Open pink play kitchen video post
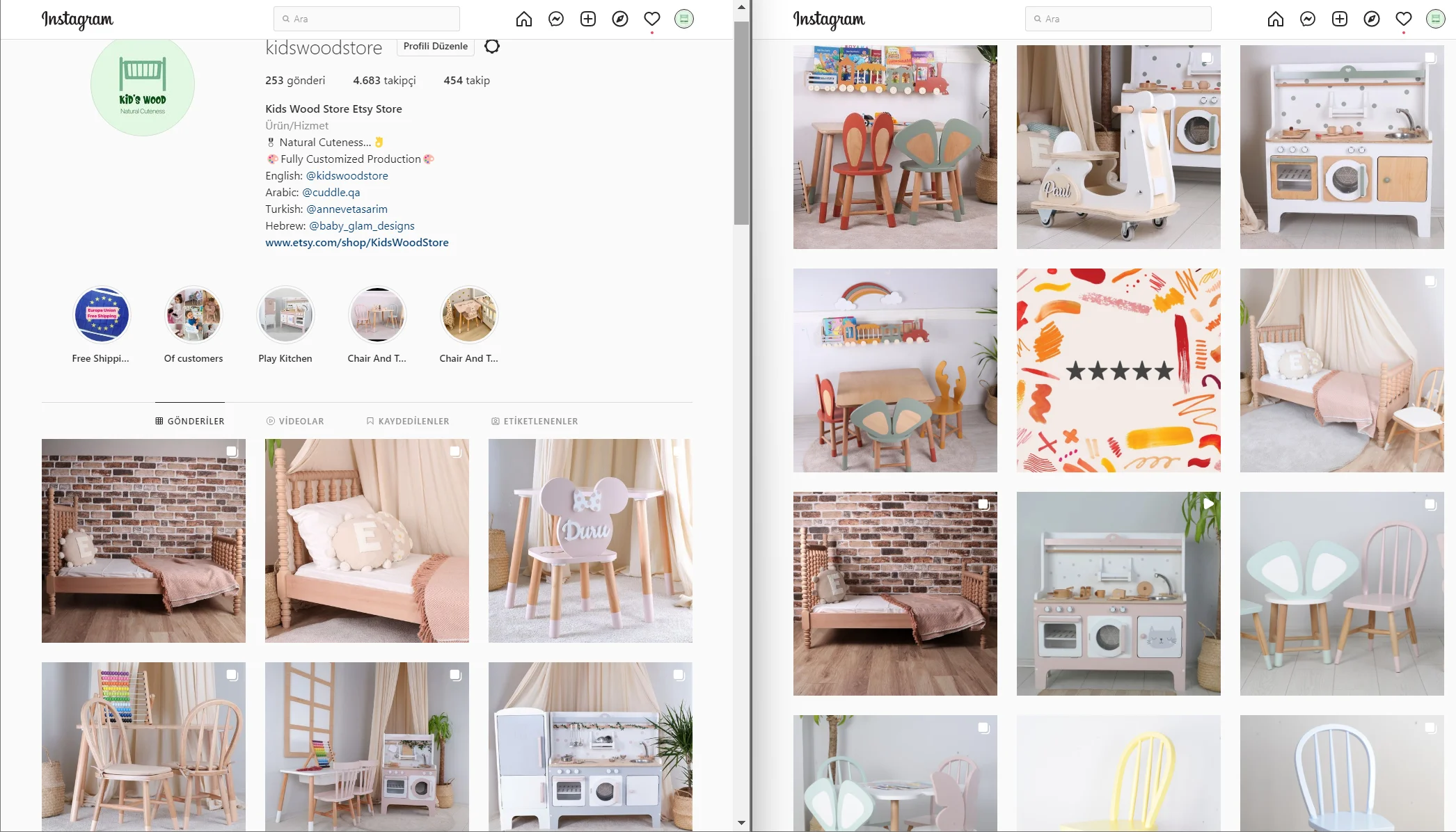Screen dimensions: 1456x832 (1118, 593)
